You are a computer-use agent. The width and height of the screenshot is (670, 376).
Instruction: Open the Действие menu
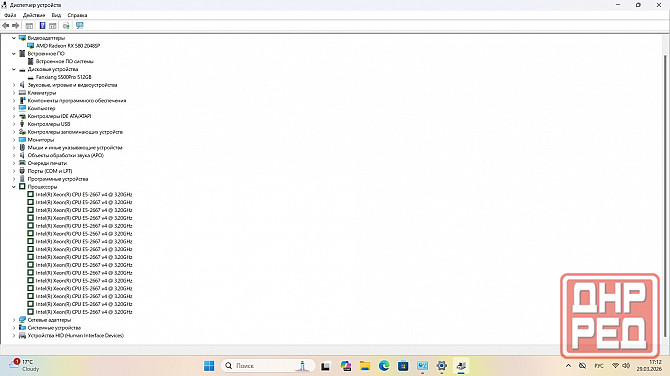click(34, 15)
